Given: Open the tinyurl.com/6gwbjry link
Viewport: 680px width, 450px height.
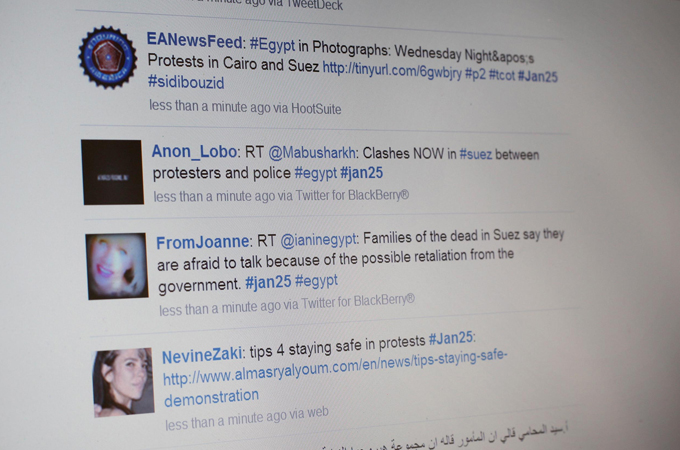Looking at the screenshot, I should (x=392, y=71).
